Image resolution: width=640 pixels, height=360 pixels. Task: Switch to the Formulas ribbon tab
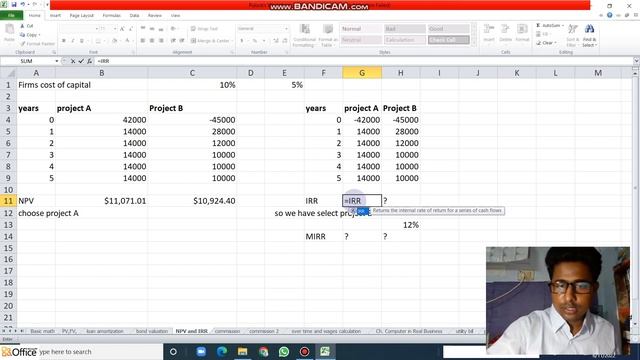point(111,16)
